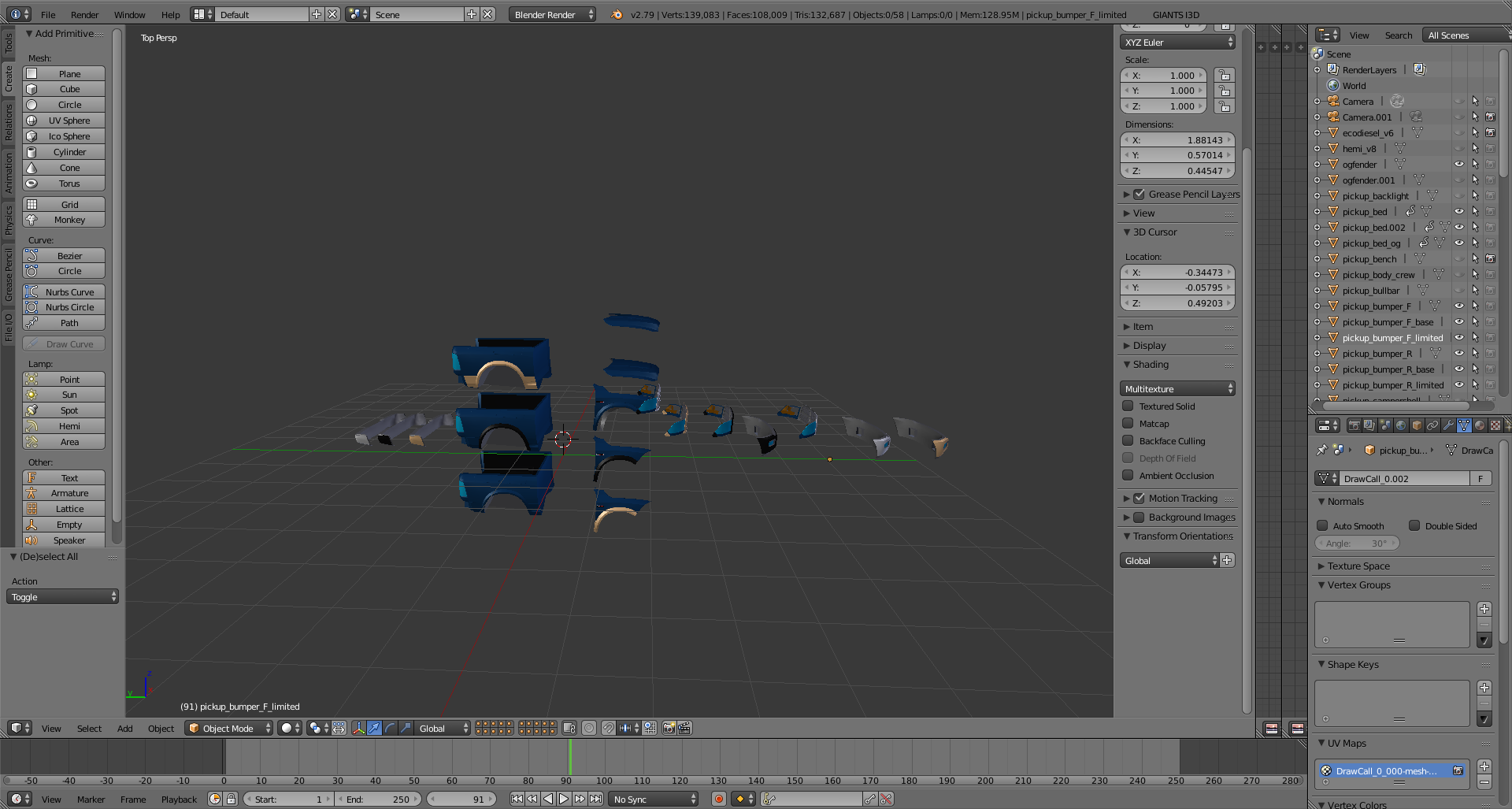Screen dimensions: 1512x809
Task: Open the Blender Render engine dropdown
Action: pos(551,14)
